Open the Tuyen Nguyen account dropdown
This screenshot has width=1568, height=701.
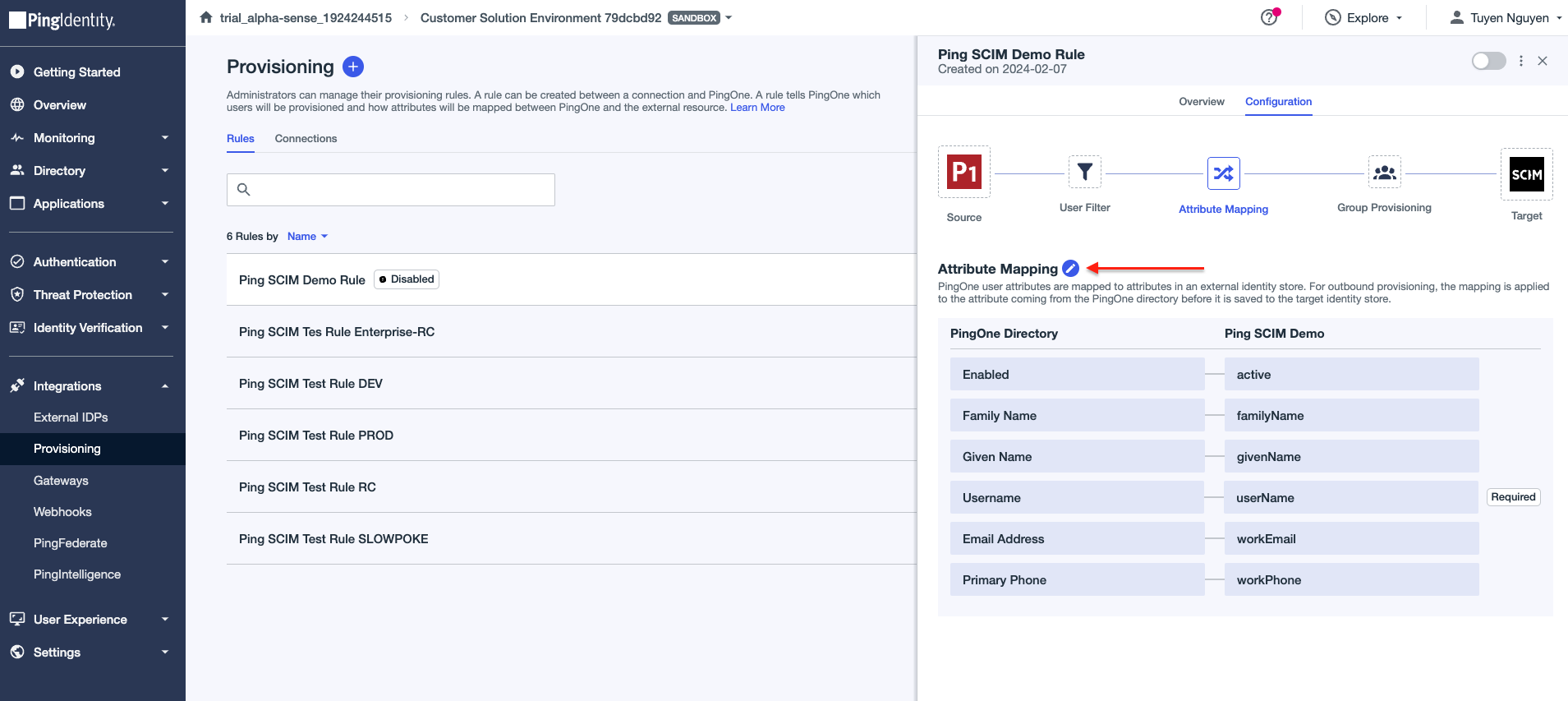click(x=1506, y=17)
